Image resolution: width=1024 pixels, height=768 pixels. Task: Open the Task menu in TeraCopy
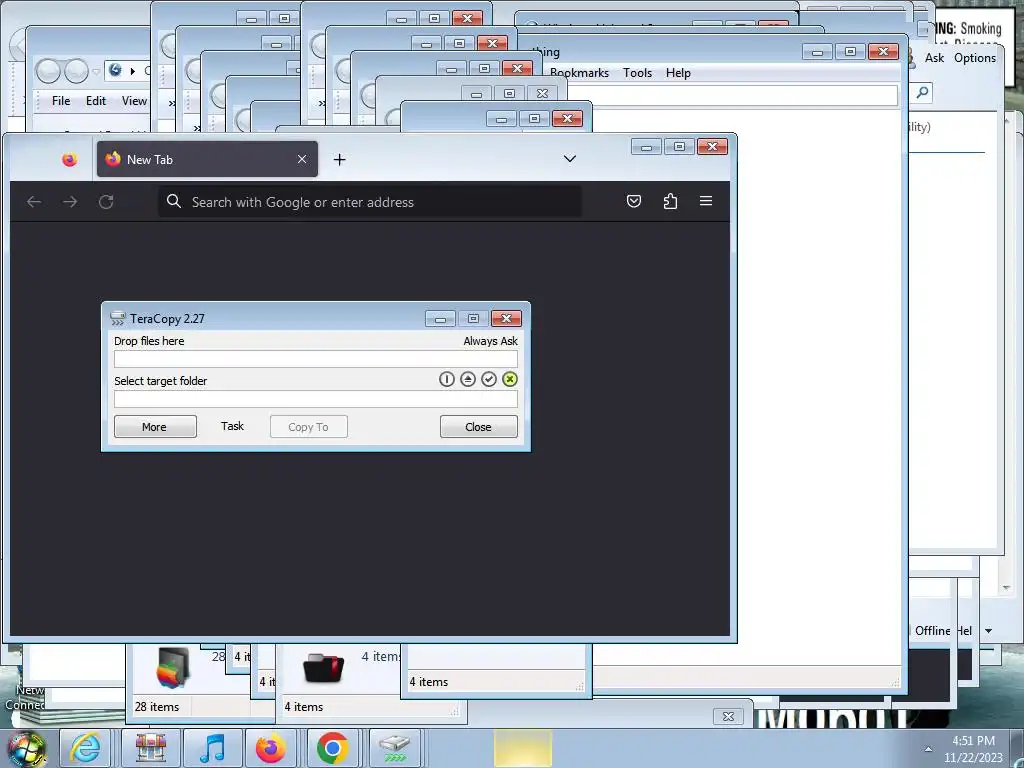click(232, 426)
